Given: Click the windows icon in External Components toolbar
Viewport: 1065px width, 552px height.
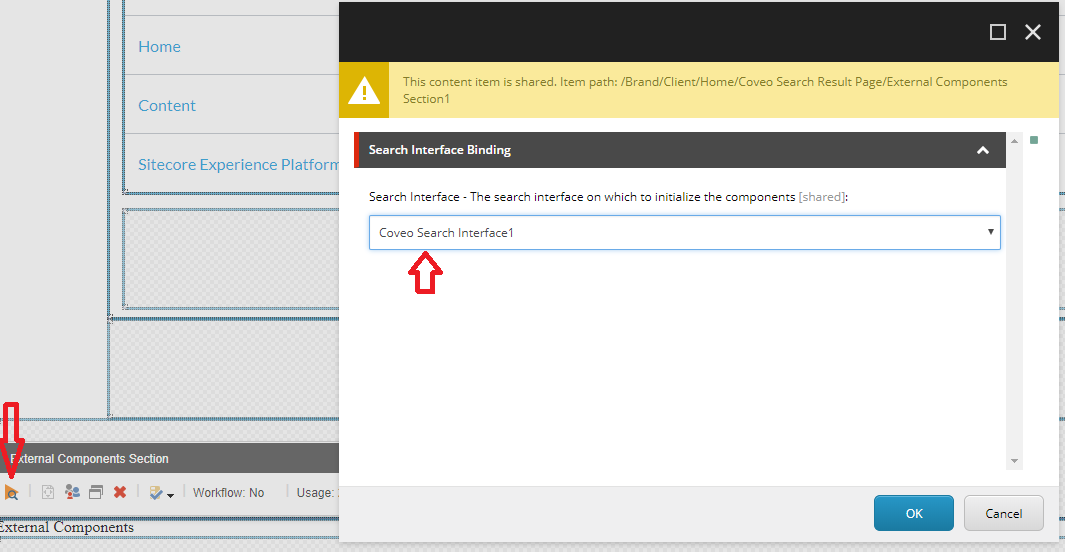Looking at the screenshot, I should (x=96, y=492).
